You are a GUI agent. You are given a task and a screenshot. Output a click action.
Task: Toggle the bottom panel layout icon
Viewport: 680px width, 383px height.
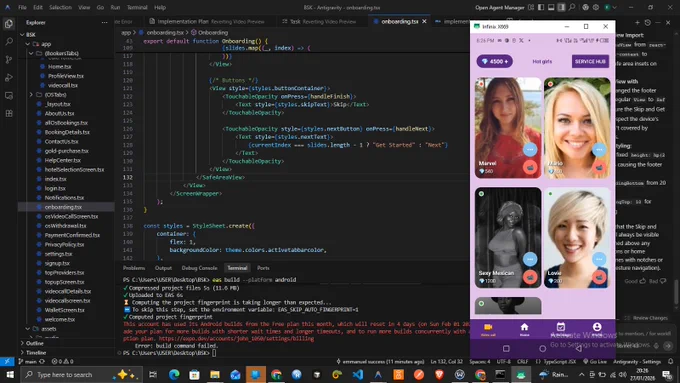[551, 7]
